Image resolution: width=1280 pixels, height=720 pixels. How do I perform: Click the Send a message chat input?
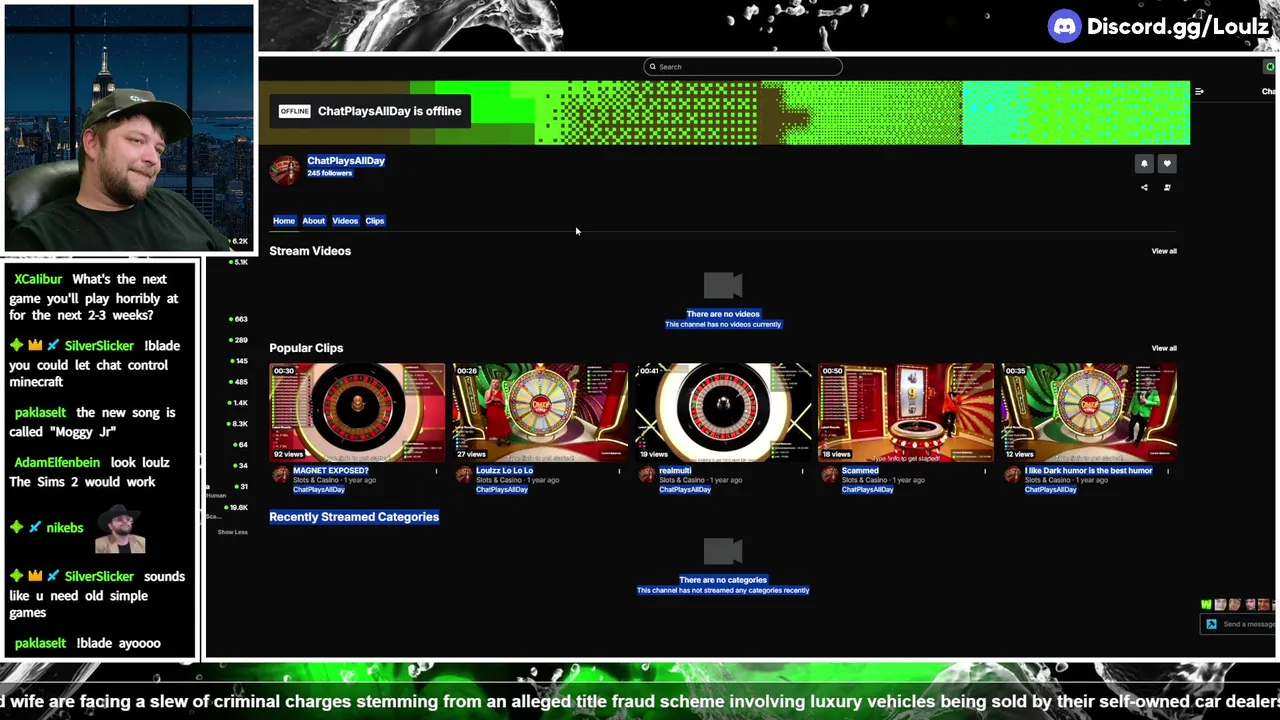[x=1240, y=624]
